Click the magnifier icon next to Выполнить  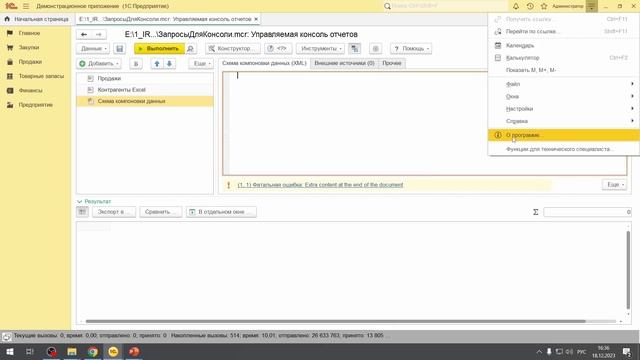click(191, 49)
